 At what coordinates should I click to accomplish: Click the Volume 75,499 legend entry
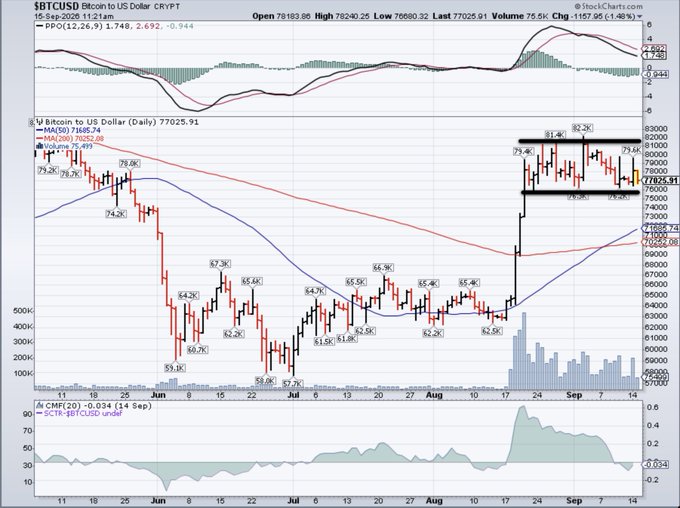pos(64,146)
